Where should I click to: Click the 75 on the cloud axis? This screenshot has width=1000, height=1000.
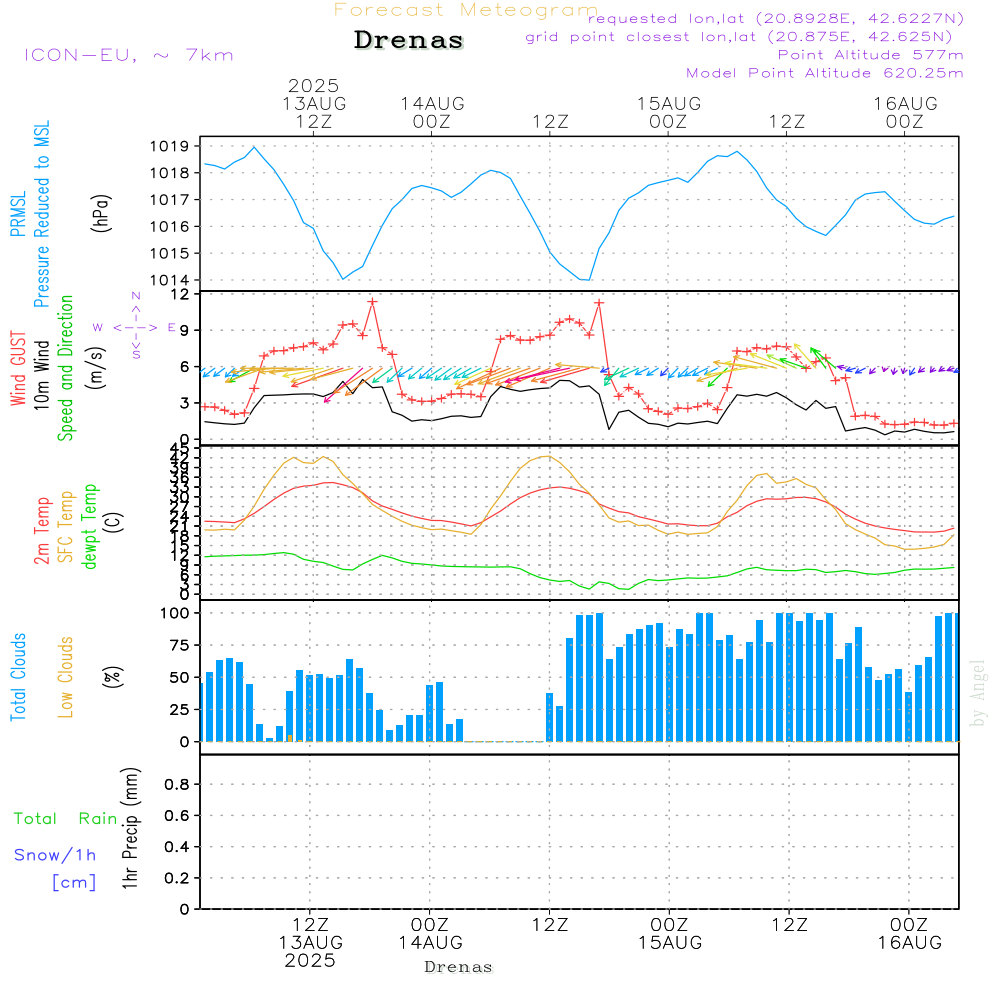pyautogui.click(x=179, y=645)
